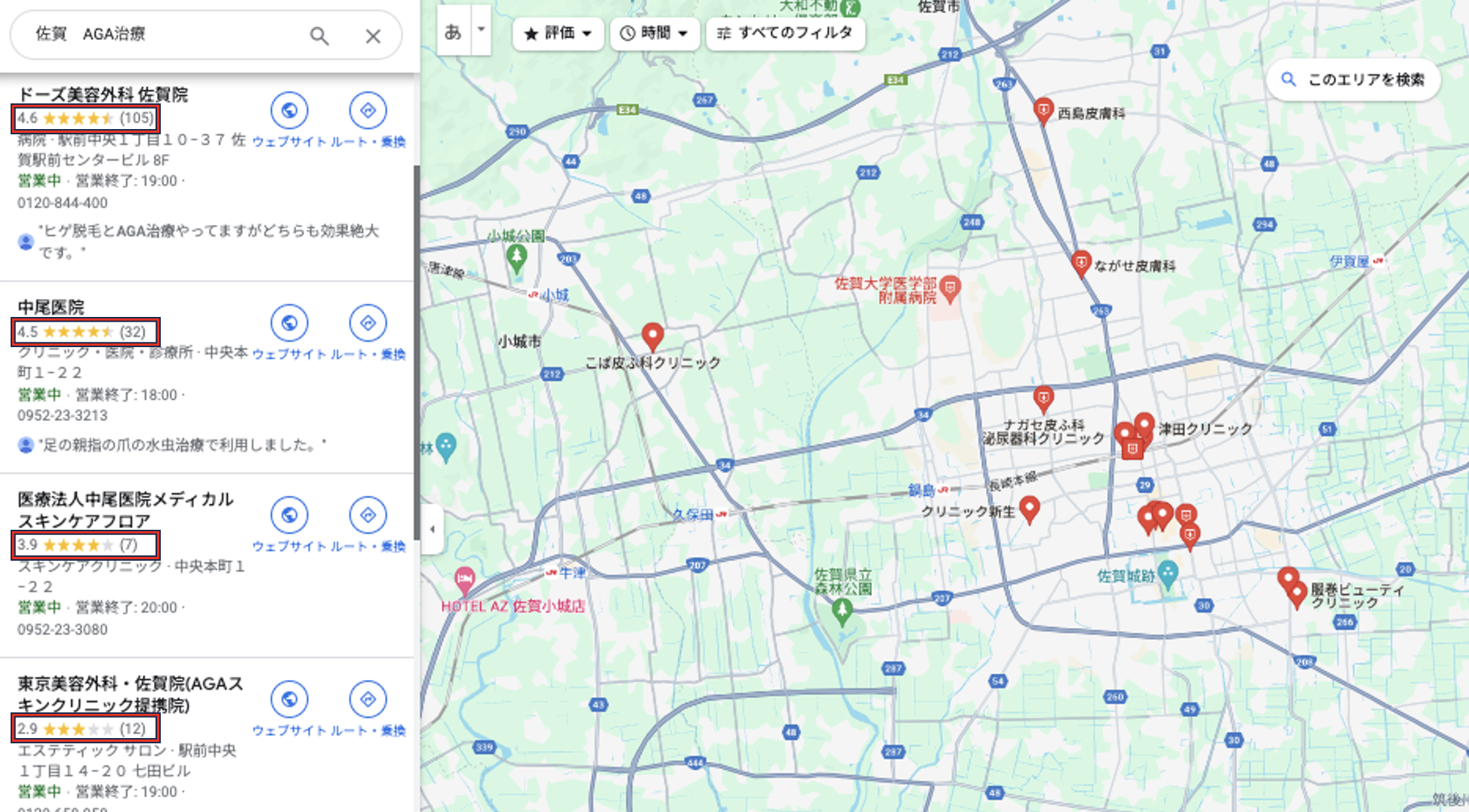Select the ながせ皮膚科 map pin
This screenshot has width=1469, height=812.
1081,264
